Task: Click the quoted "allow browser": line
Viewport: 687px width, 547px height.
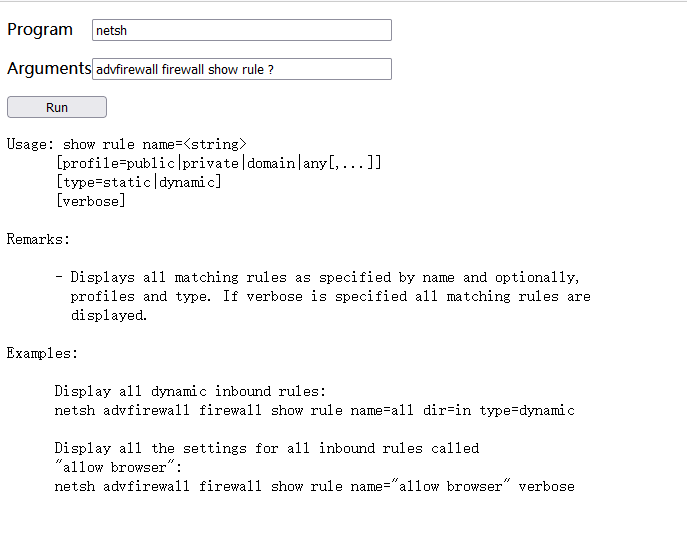Action: (106, 467)
